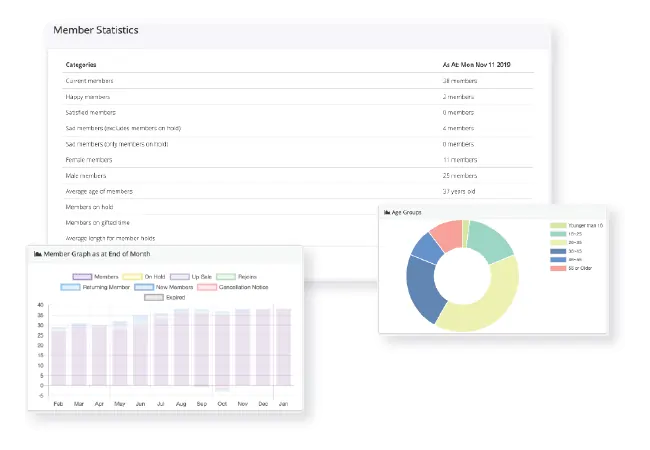Click the Member Graph chart icon
Viewport: 650px width, 450px height.
[x=38, y=254]
